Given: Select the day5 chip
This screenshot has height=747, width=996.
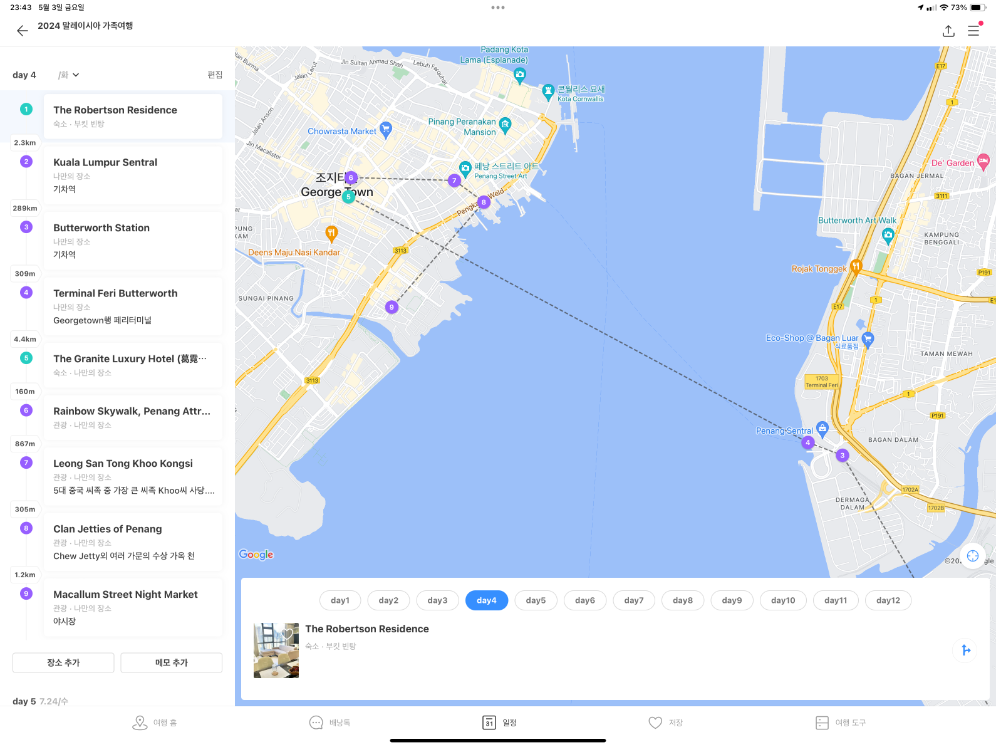Looking at the screenshot, I should tap(535, 600).
